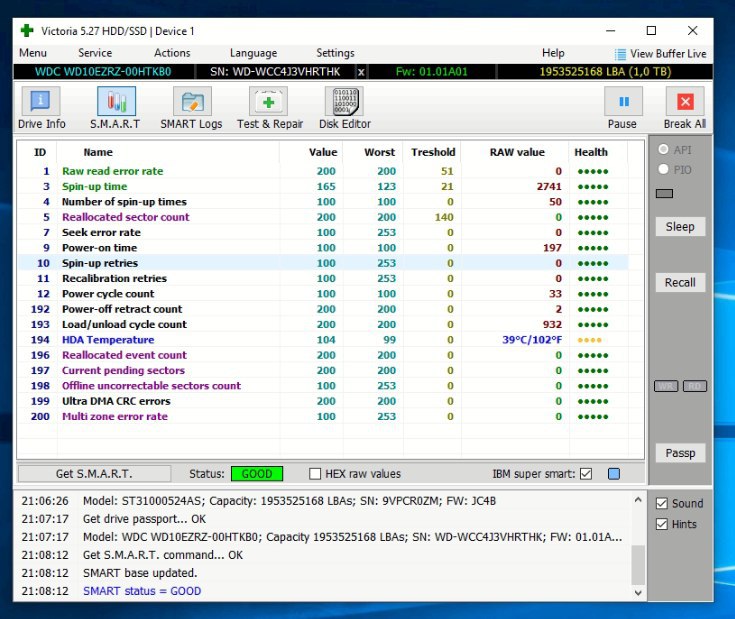Screen dimensions: 735x619
Task: Click the RAW value column header
Action: pos(517,152)
